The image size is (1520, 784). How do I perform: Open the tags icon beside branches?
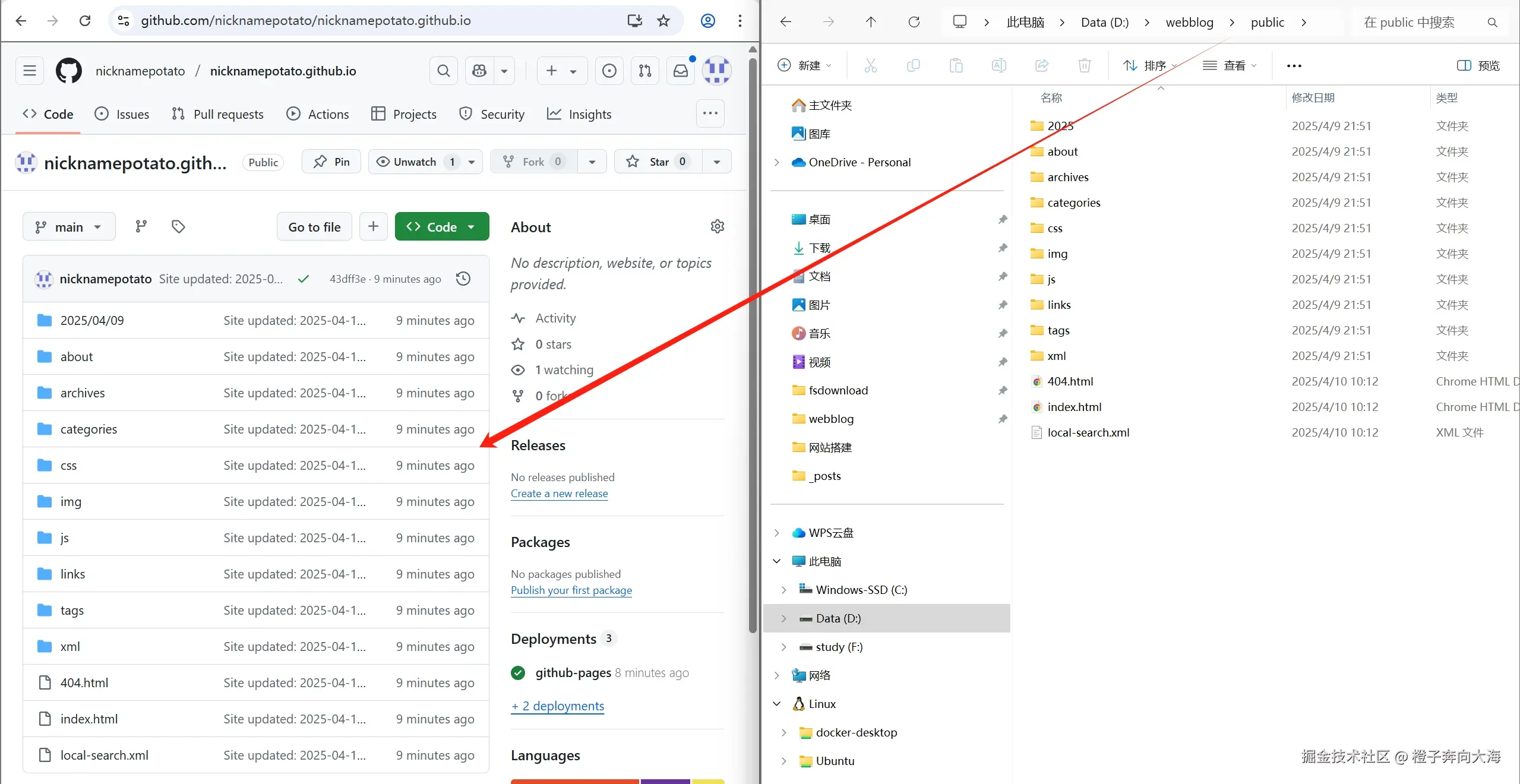pos(178,227)
